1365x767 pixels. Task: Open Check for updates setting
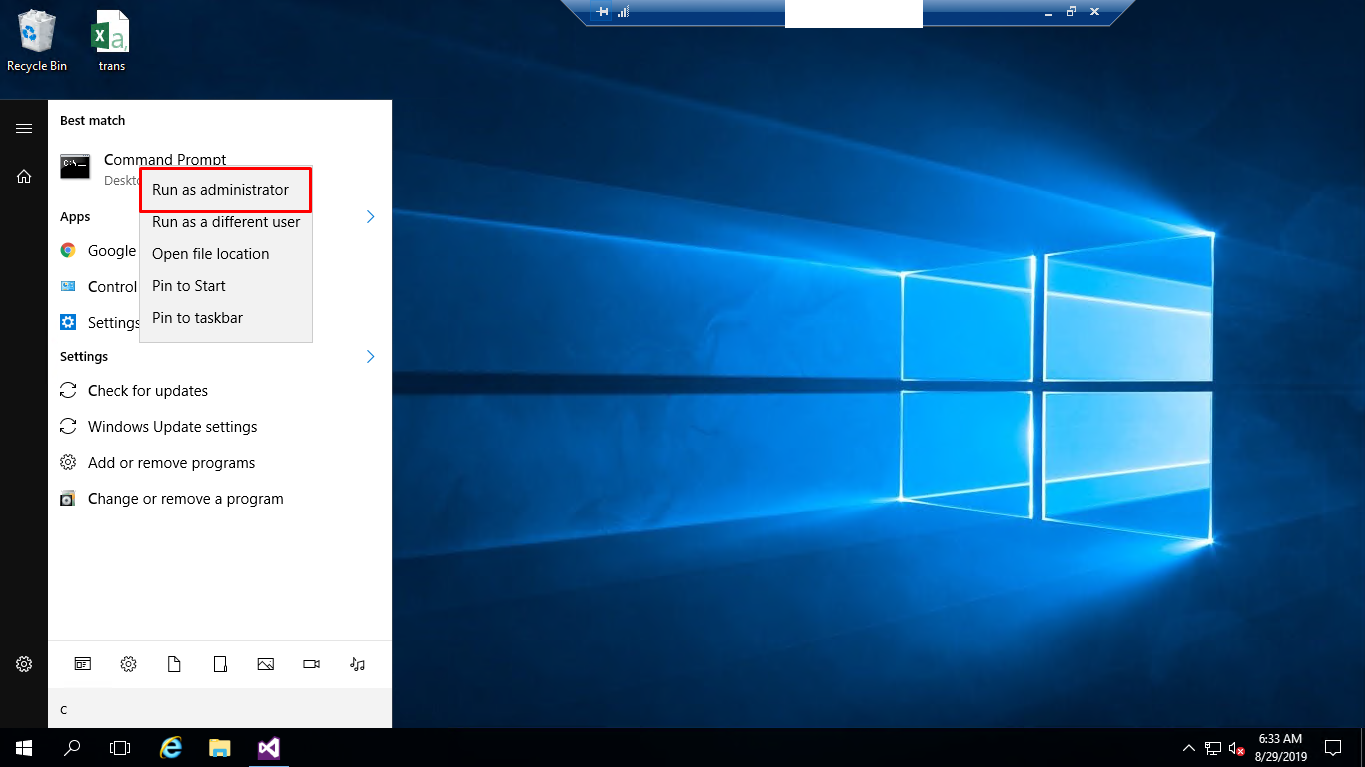220,391
